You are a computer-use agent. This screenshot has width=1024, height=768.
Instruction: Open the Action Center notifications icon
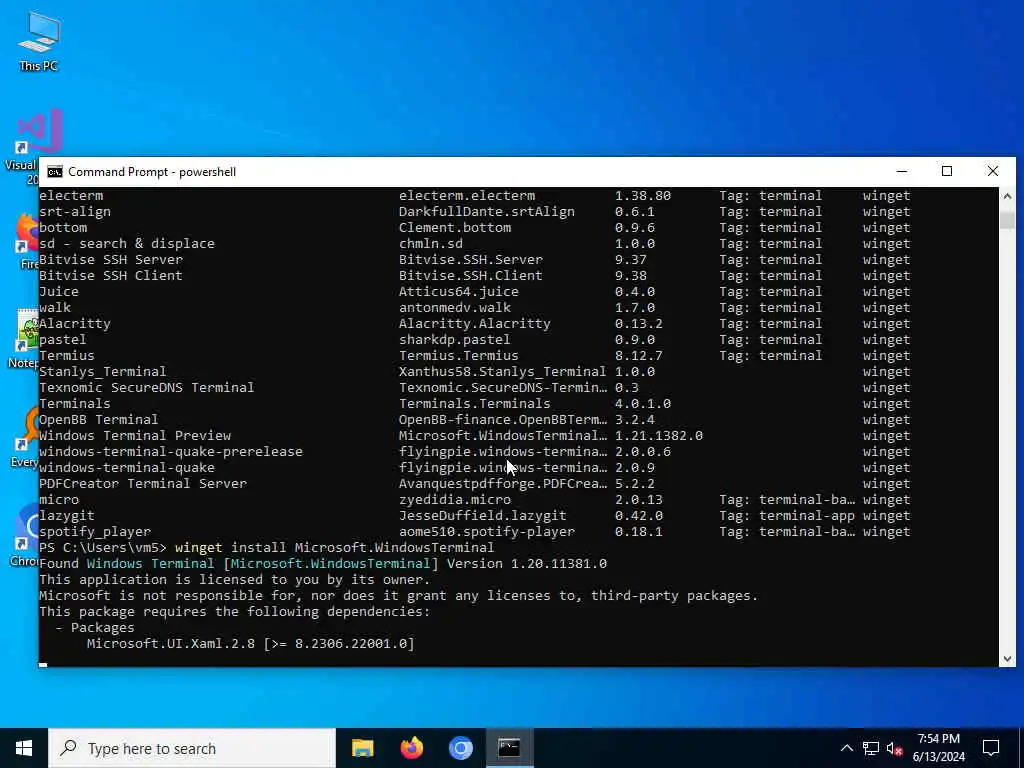pyautogui.click(x=991, y=748)
